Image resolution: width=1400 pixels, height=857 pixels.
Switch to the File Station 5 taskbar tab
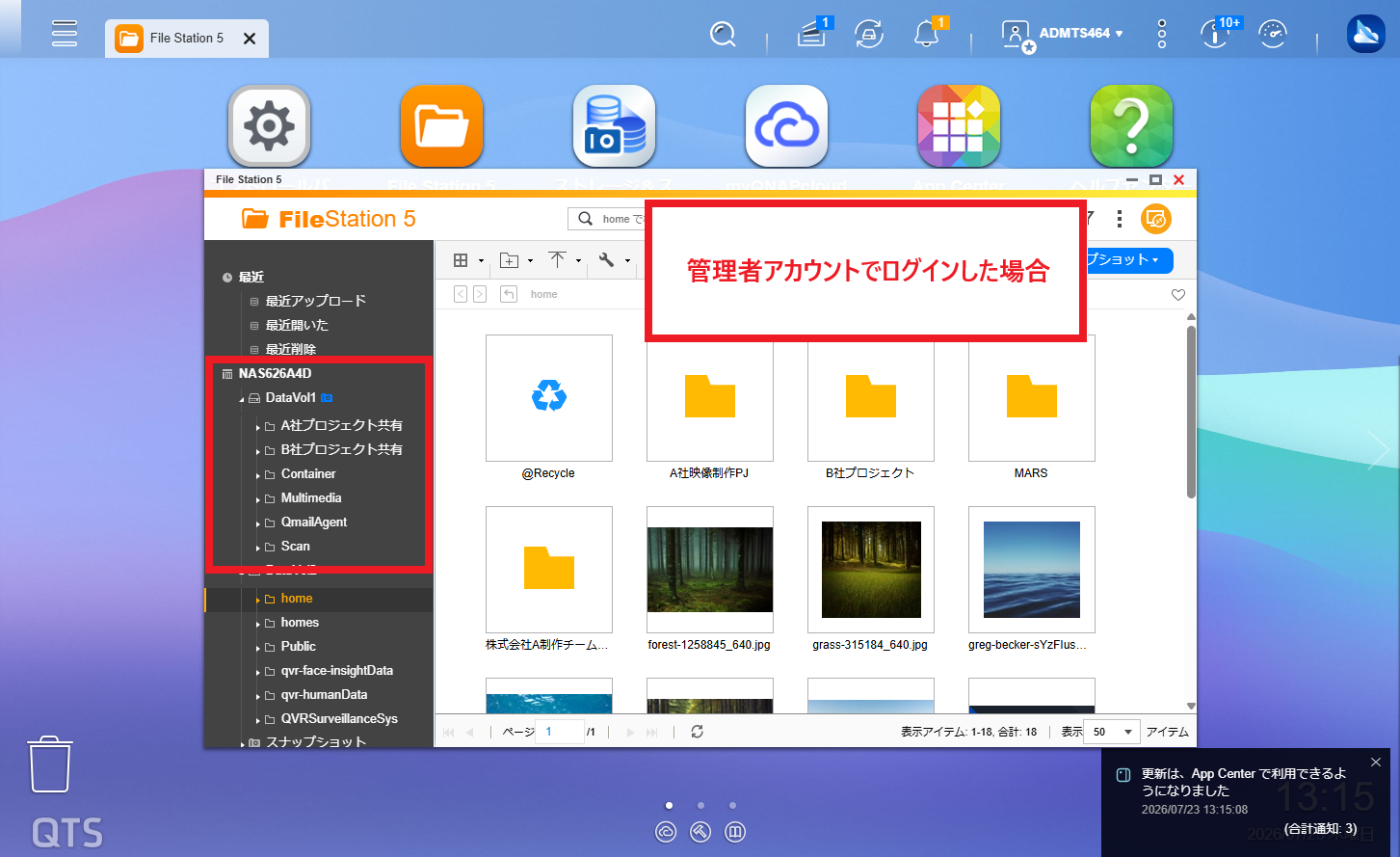(x=187, y=39)
